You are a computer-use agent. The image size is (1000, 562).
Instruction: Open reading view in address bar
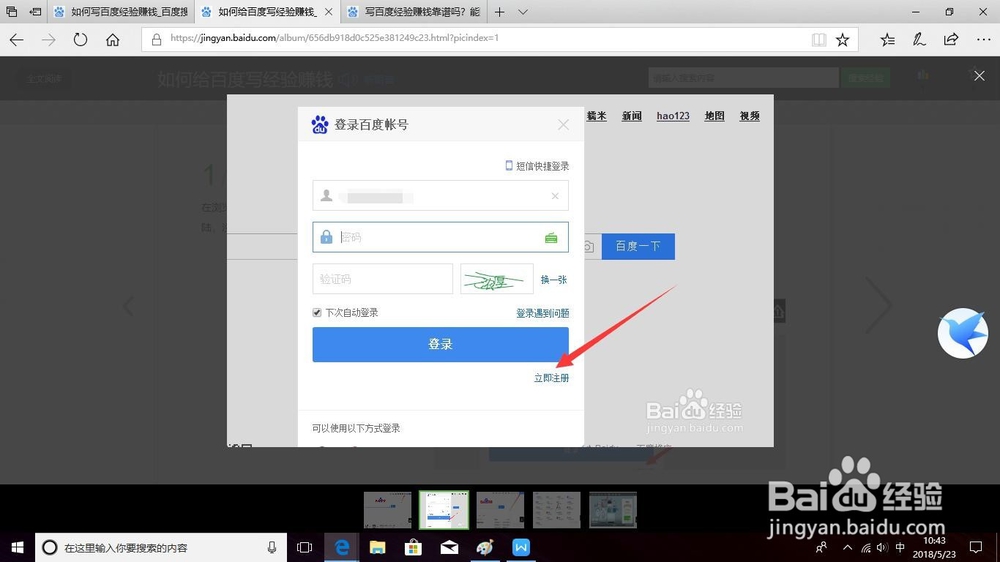pos(818,40)
